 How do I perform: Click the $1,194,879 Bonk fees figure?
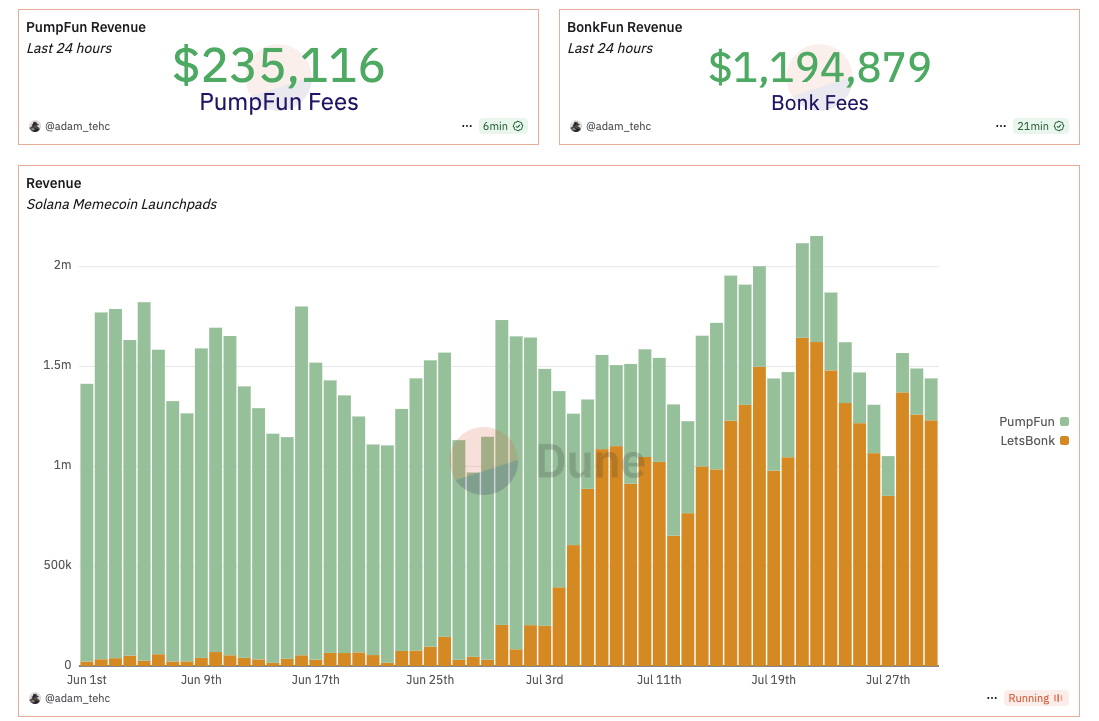[x=820, y=68]
